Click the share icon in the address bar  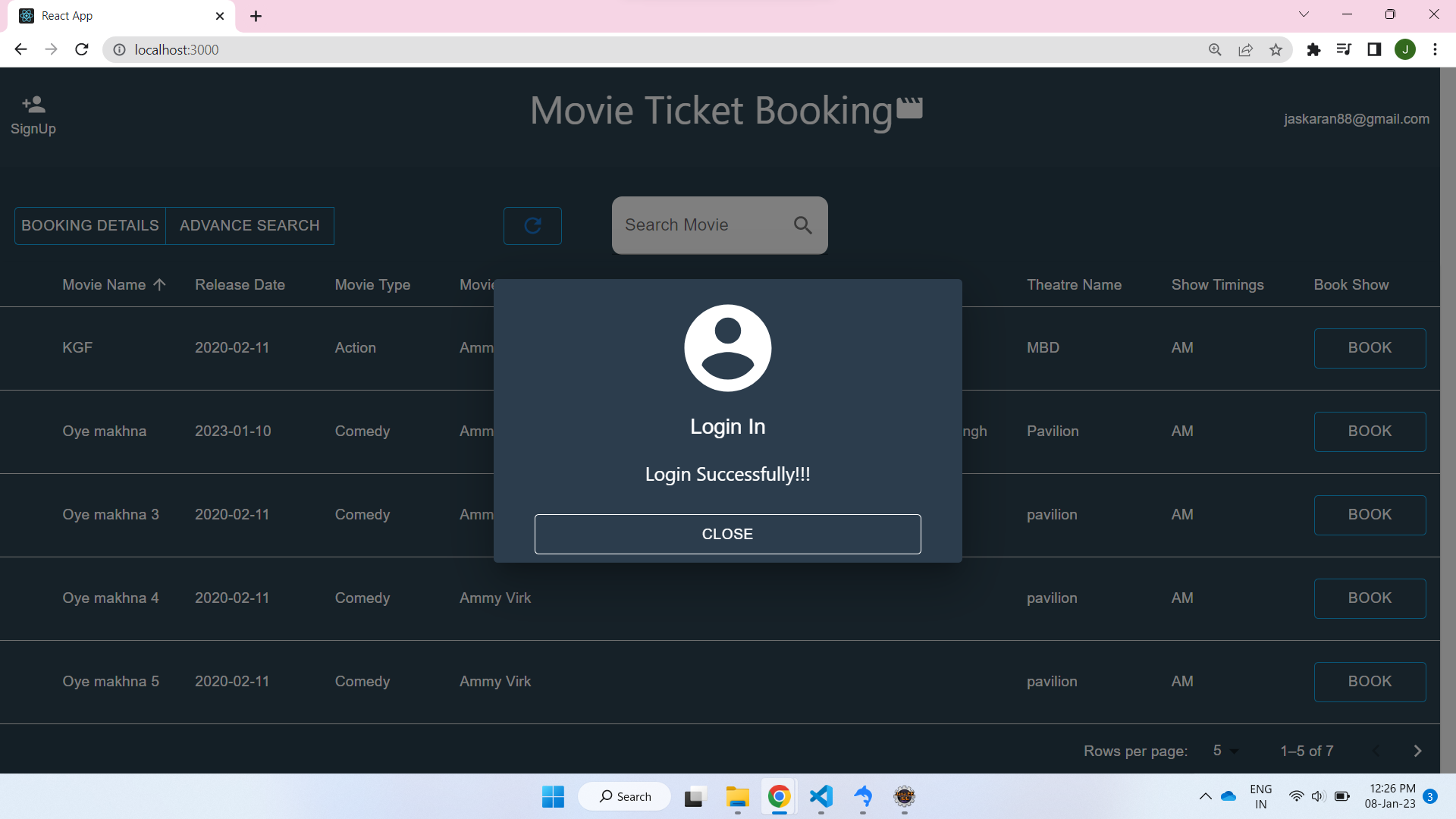point(1246,49)
